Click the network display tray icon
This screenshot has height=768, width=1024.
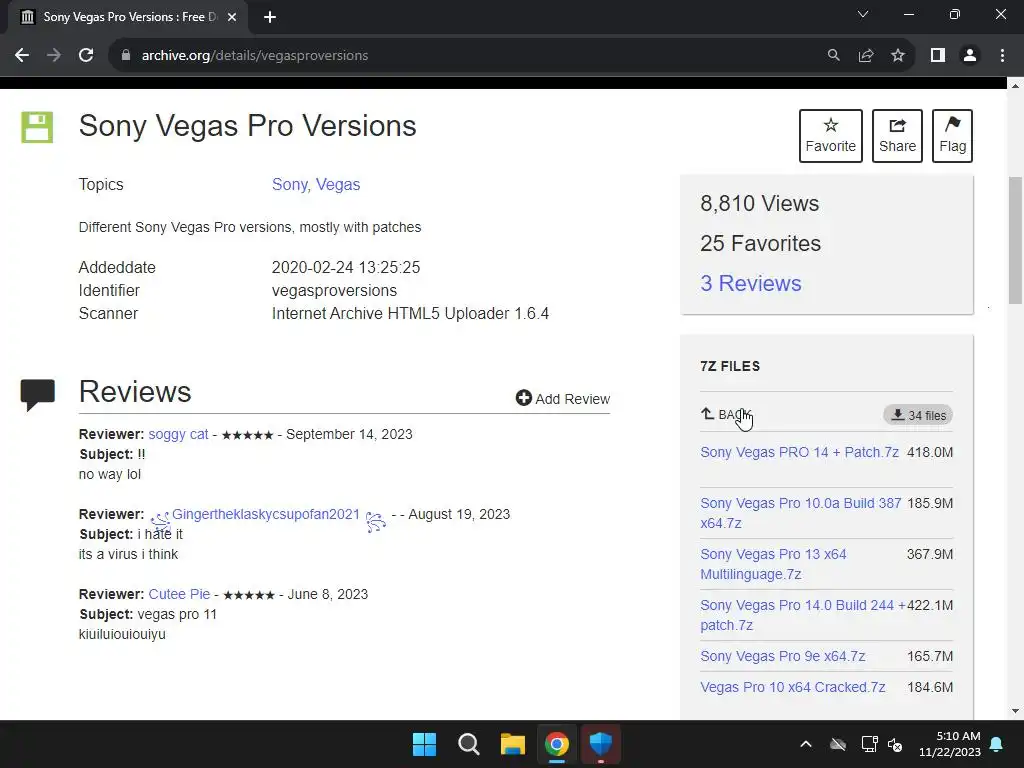[x=869, y=744]
